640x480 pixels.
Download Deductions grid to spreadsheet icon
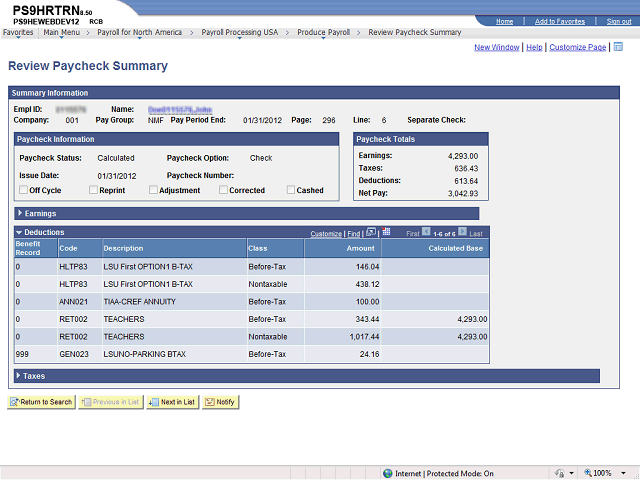[x=386, y=232]
